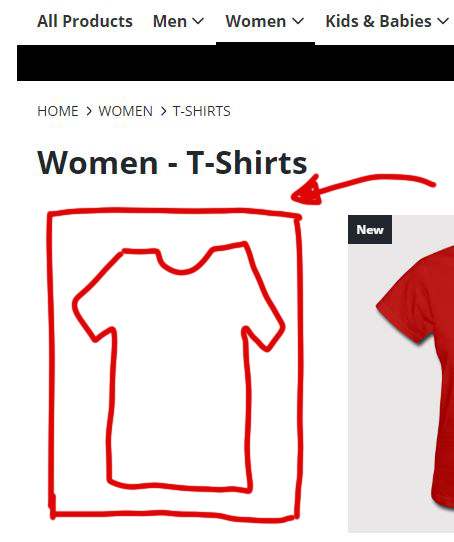
Task: Click the hand-drawn red arrow head
Action: point(306,192)
